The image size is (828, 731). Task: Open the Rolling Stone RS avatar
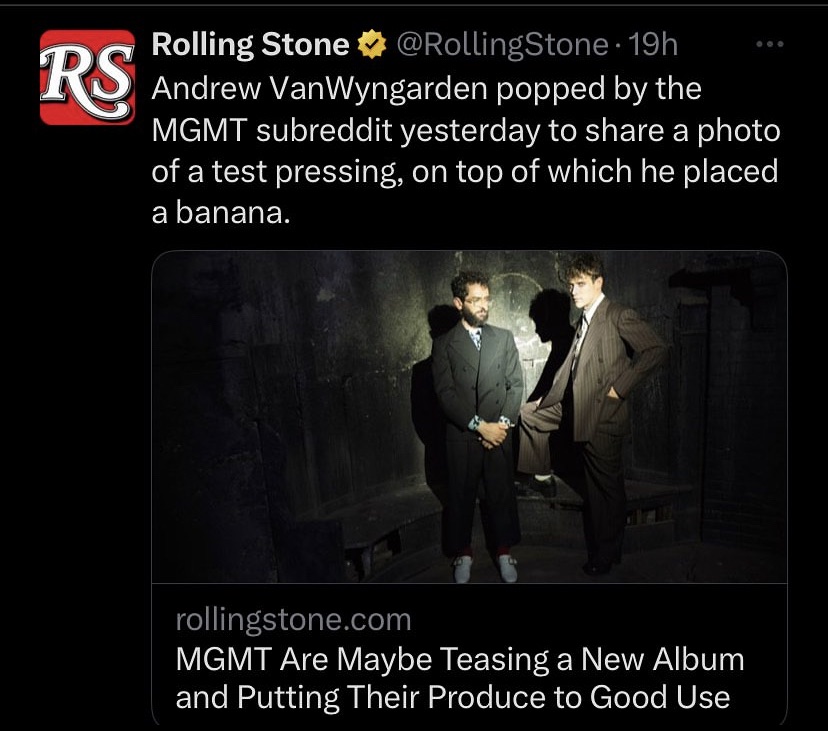tap(86, 78)
